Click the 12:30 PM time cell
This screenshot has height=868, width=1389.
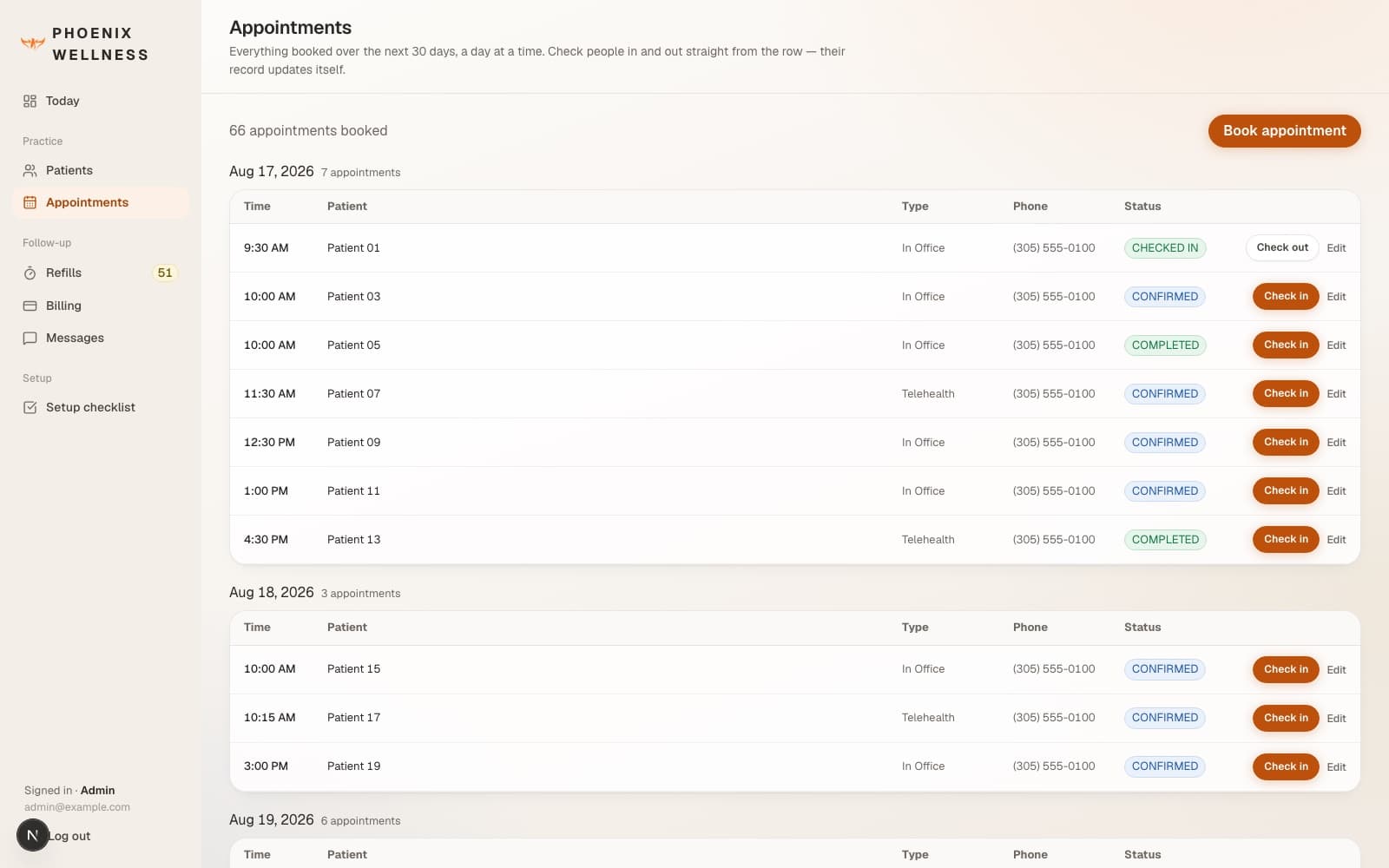269,442
